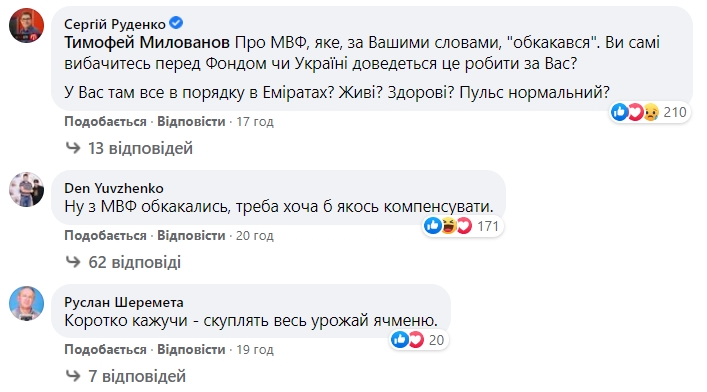707x392 pixels.
Task: Reply to Руслан Шеремета's comment with Відповісти
Action: (191, 350)
